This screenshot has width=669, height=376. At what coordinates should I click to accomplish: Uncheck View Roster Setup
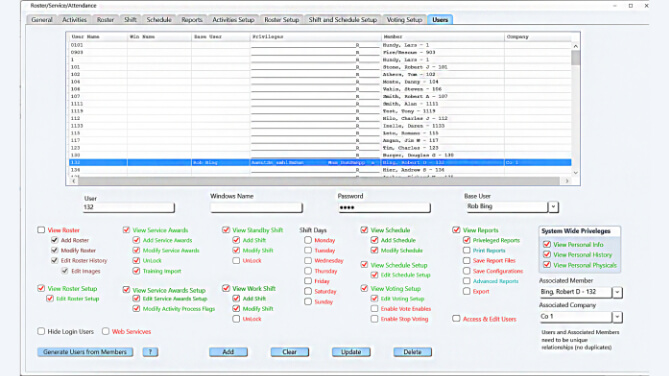pos(41,289)
